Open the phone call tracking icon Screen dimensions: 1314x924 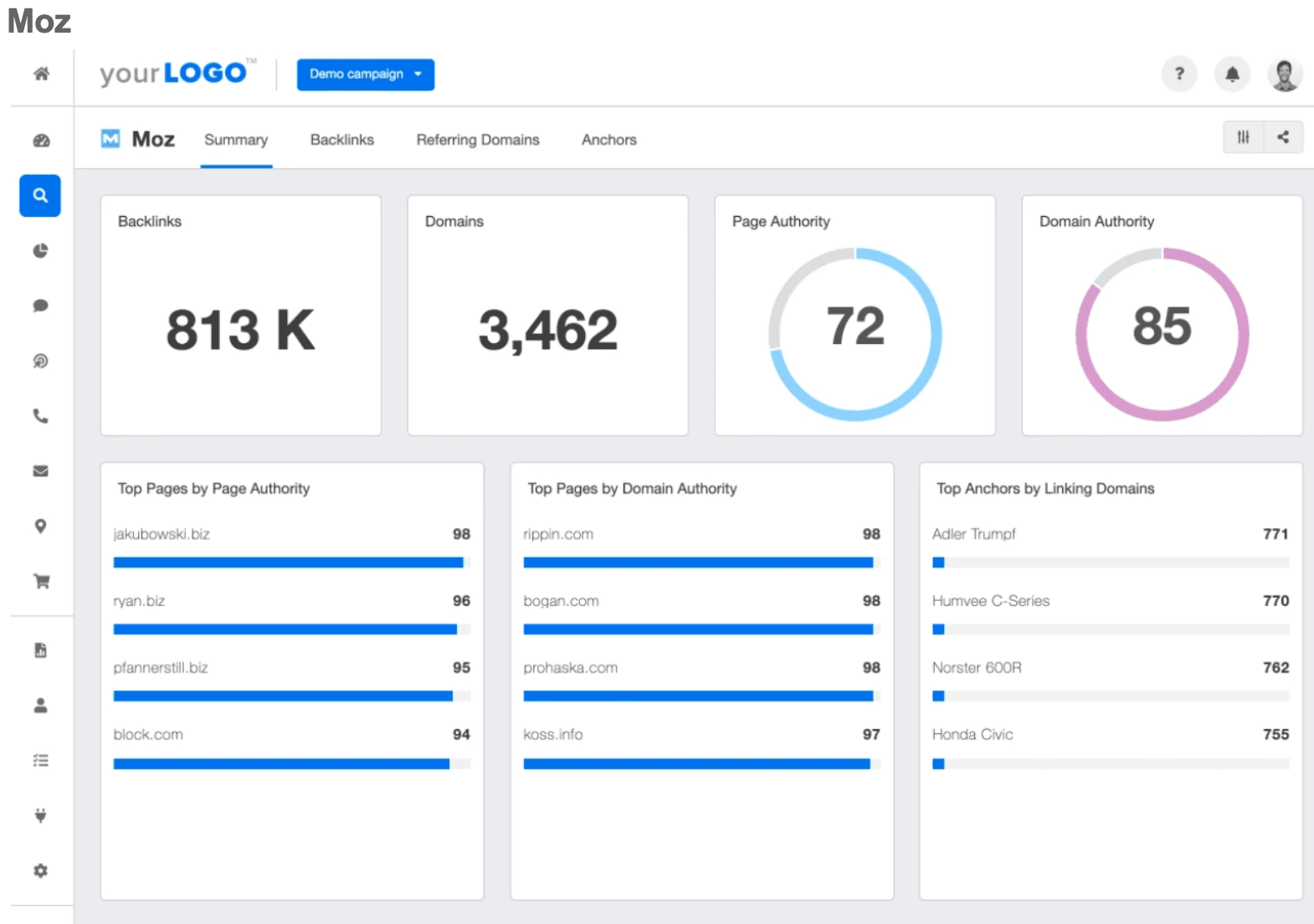click(x=40, y=416)
